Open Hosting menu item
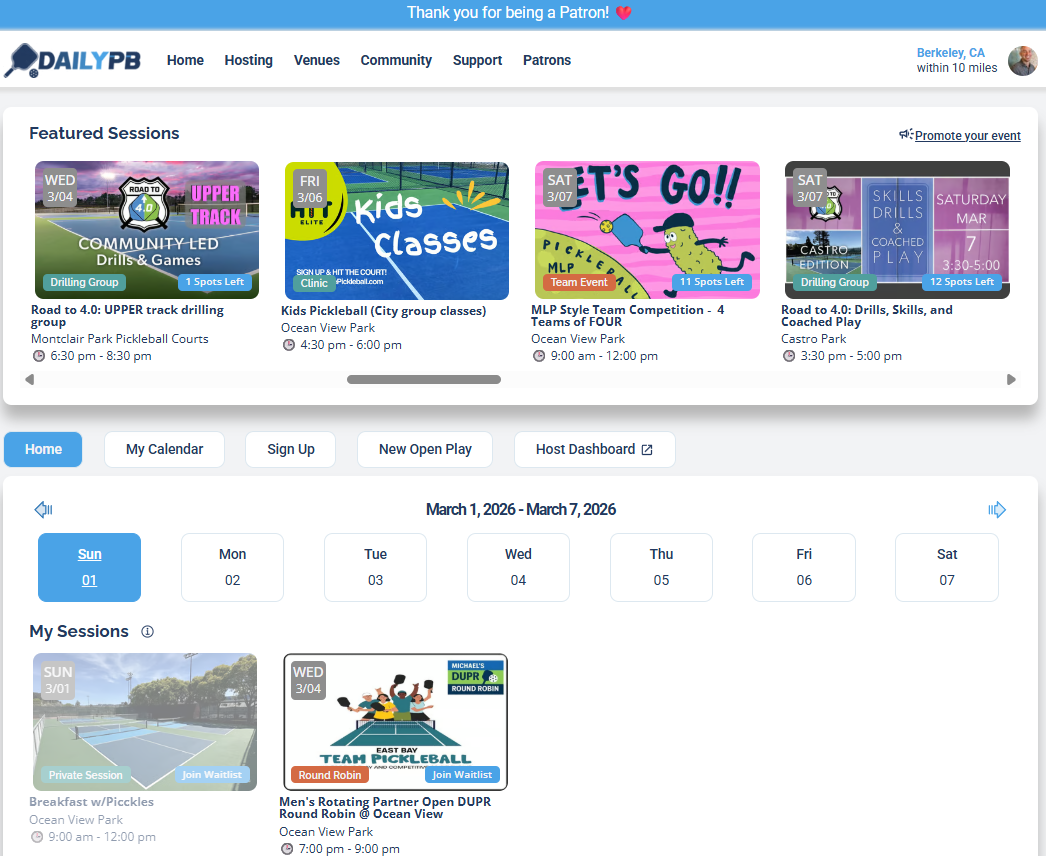 point(249,60)
